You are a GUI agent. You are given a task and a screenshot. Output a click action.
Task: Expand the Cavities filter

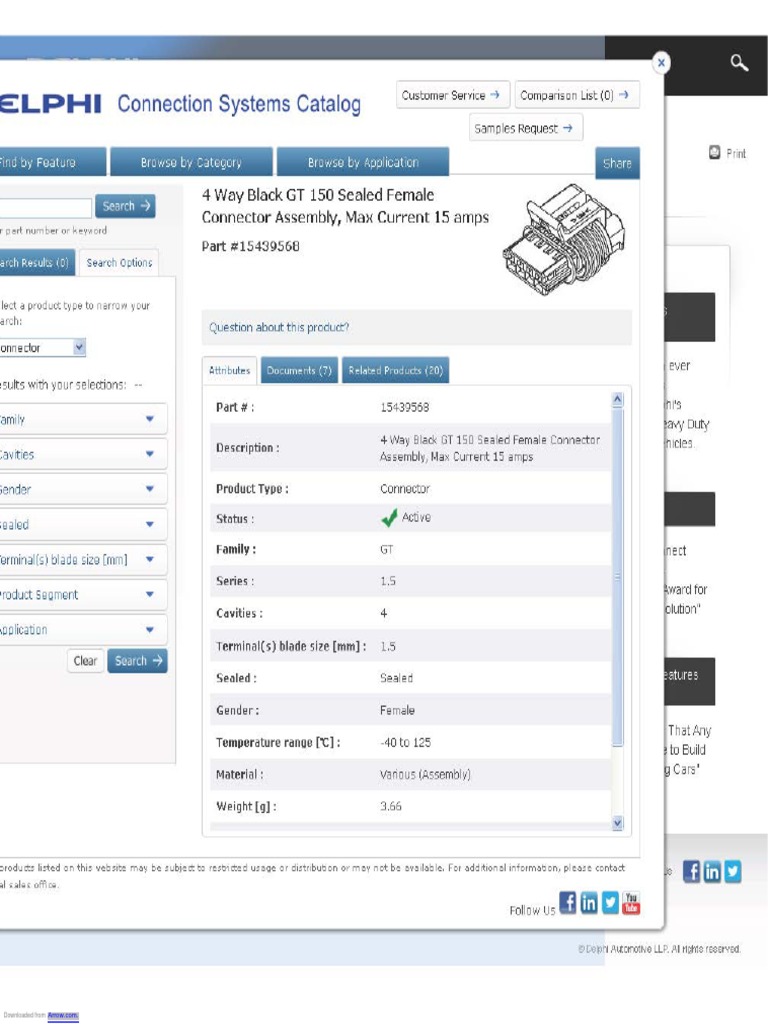tap(83, 454)
